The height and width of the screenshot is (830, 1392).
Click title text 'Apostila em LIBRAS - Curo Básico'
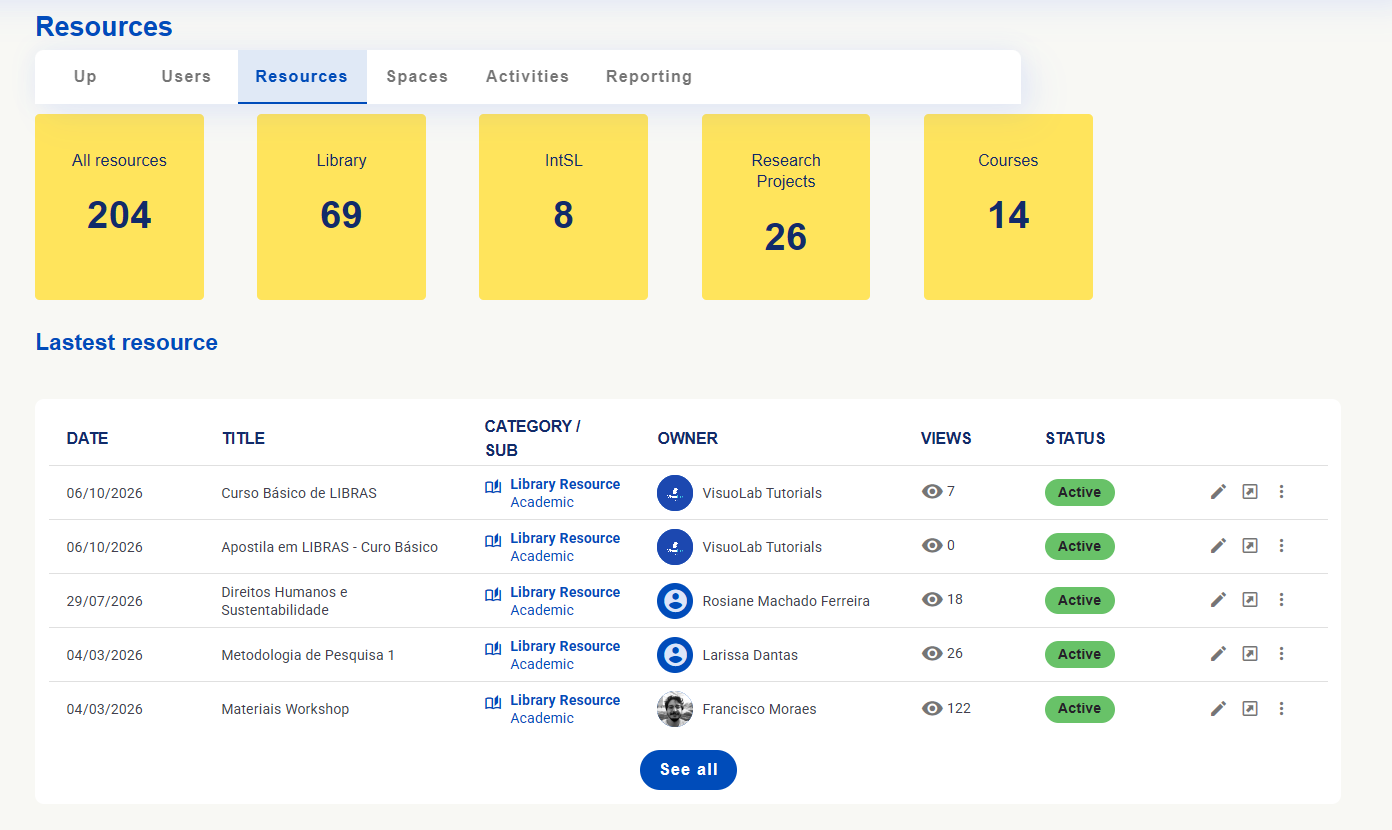[329, 547]
